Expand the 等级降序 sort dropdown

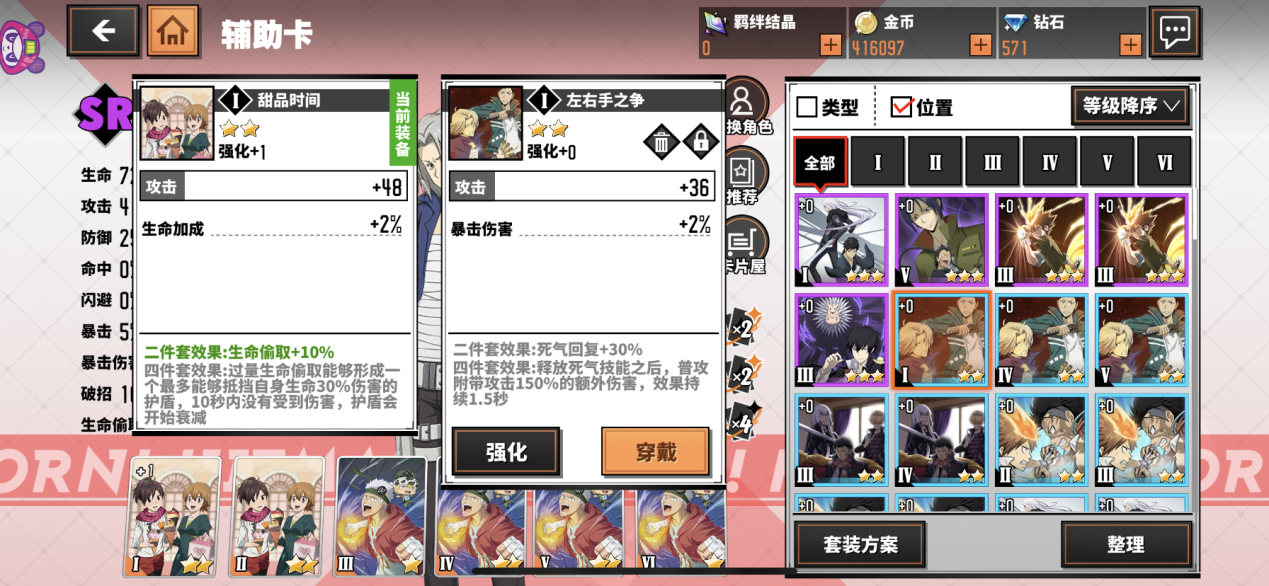[x=1130, y=106]
